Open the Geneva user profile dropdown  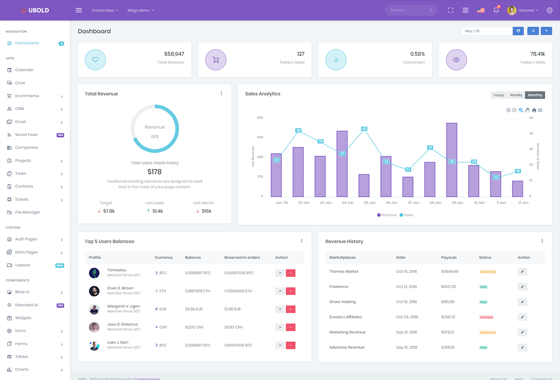(x=522, y=10)
